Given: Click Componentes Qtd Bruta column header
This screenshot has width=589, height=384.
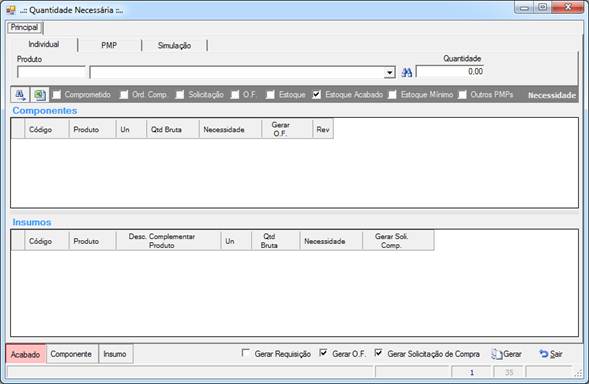Looking at the screenshot, I should pos(172,129).
